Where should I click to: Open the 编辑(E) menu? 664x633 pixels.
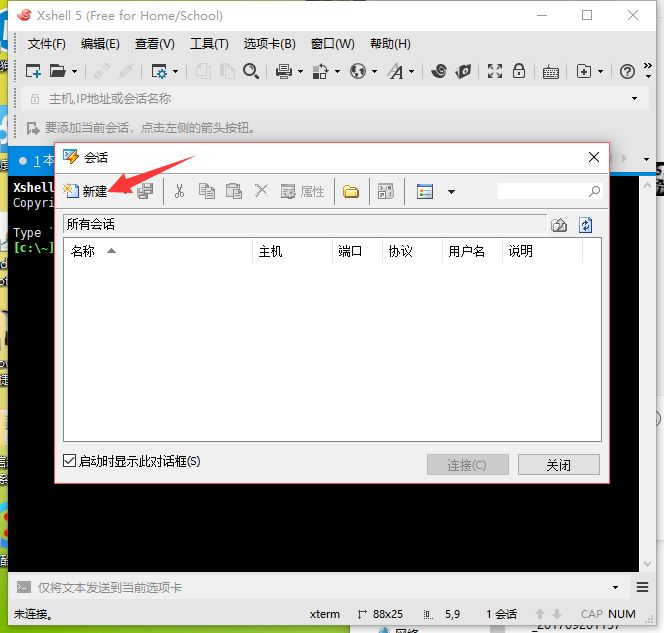[100, 44]
